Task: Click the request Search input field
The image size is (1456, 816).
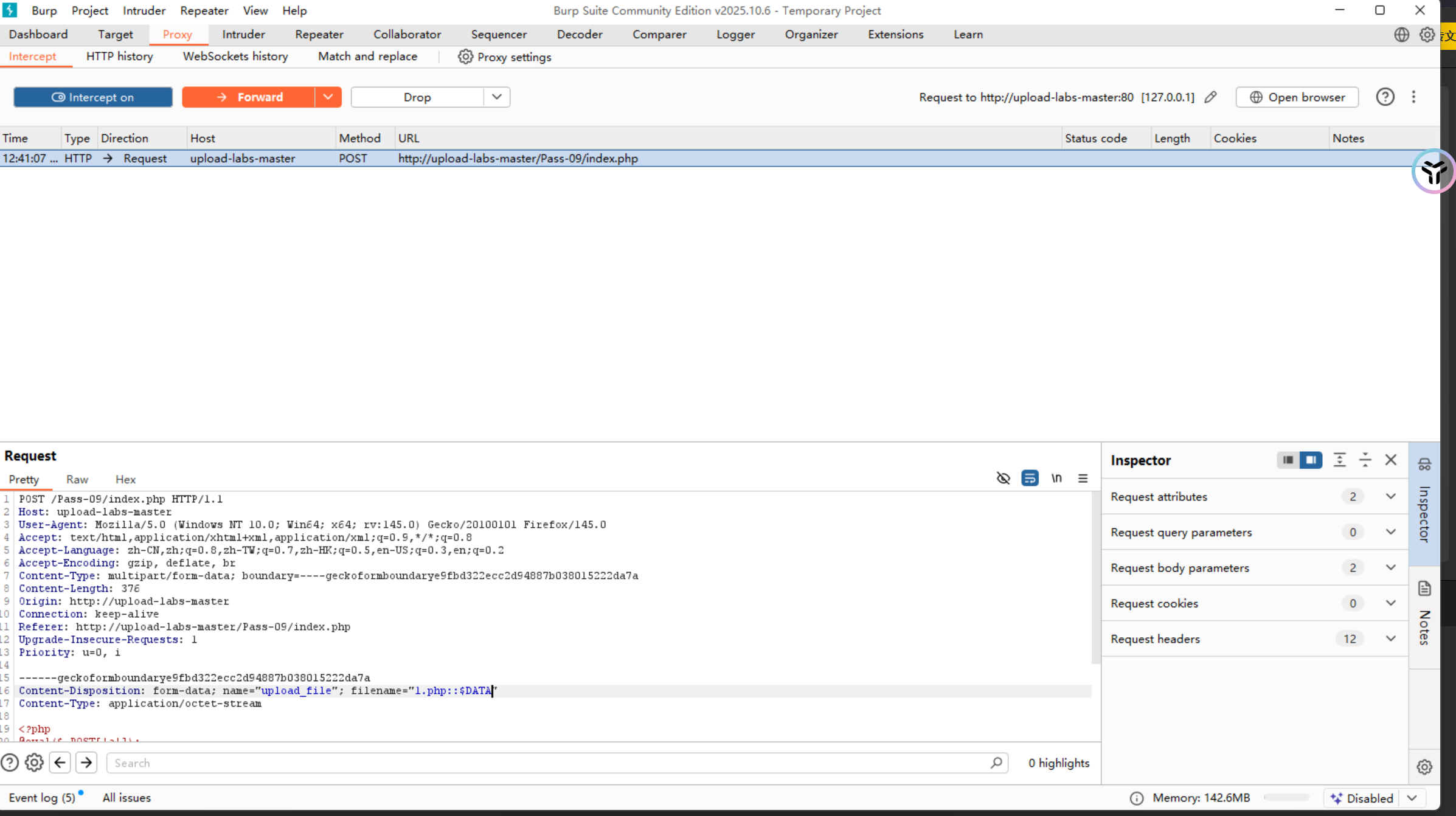Action: (547, 762)
